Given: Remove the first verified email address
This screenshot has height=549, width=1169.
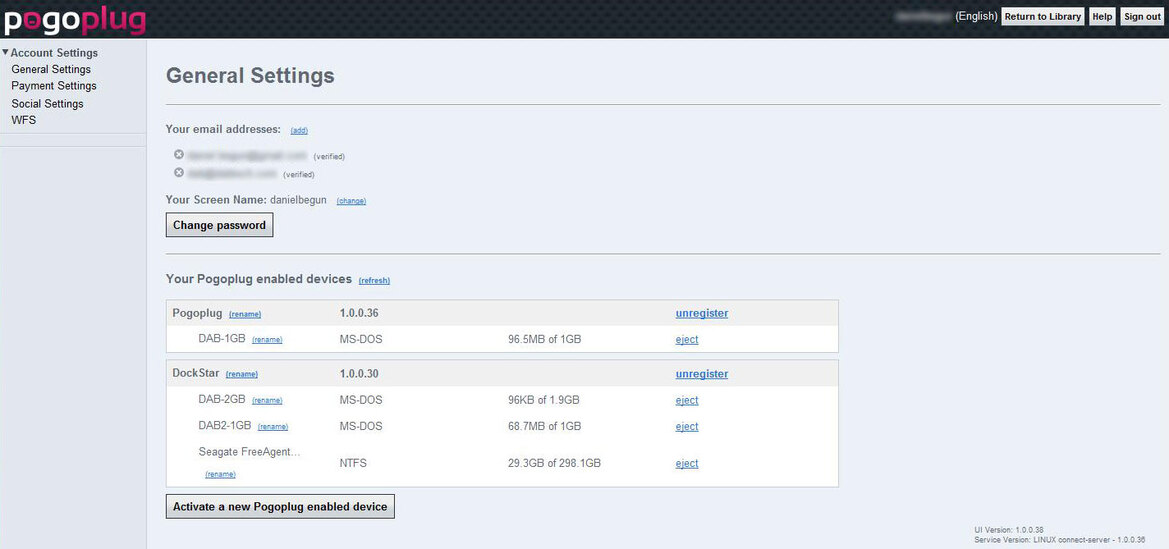Looking at the screenshot, I should point(179,155).
